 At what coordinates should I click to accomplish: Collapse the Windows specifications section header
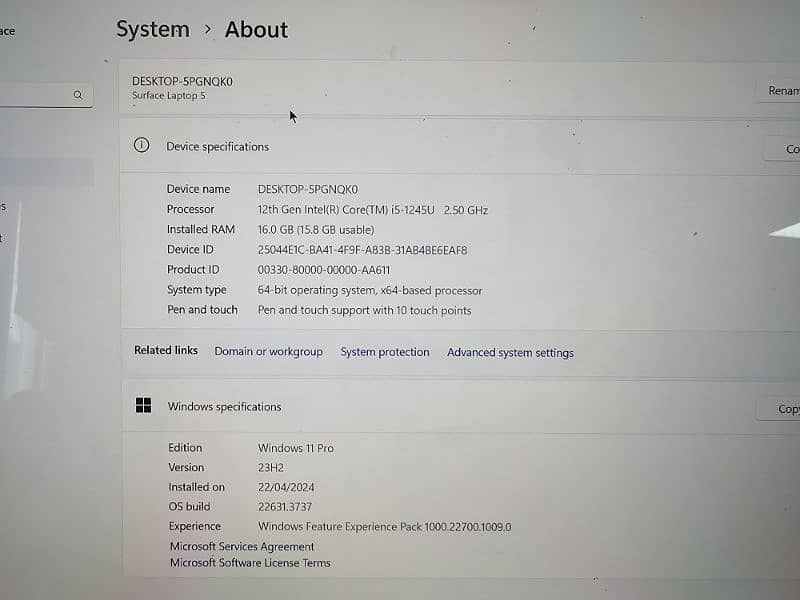[450, 407]
